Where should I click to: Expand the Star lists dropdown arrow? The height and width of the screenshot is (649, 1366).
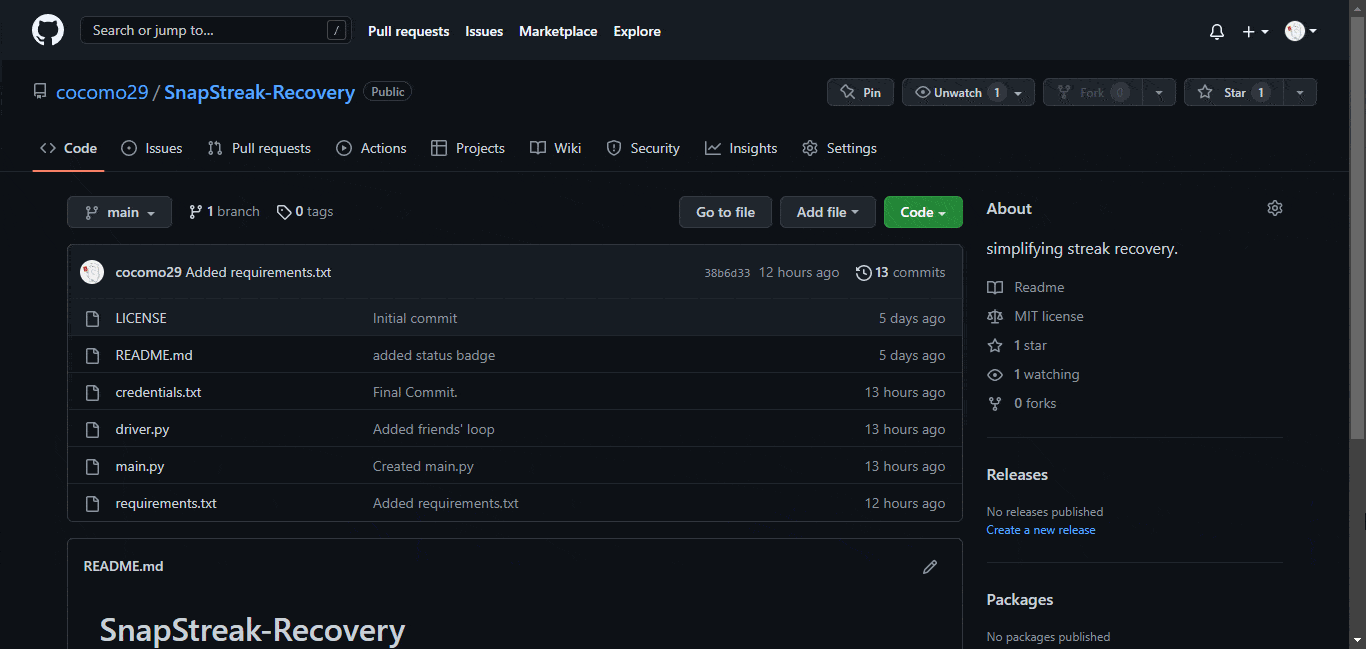pyautogui.click(x=1300, y=92)
